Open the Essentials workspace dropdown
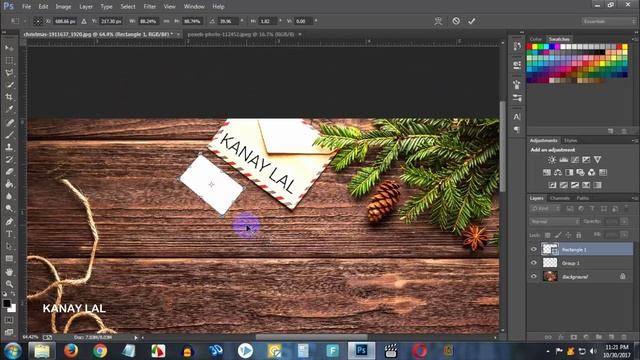 (609, 21)
